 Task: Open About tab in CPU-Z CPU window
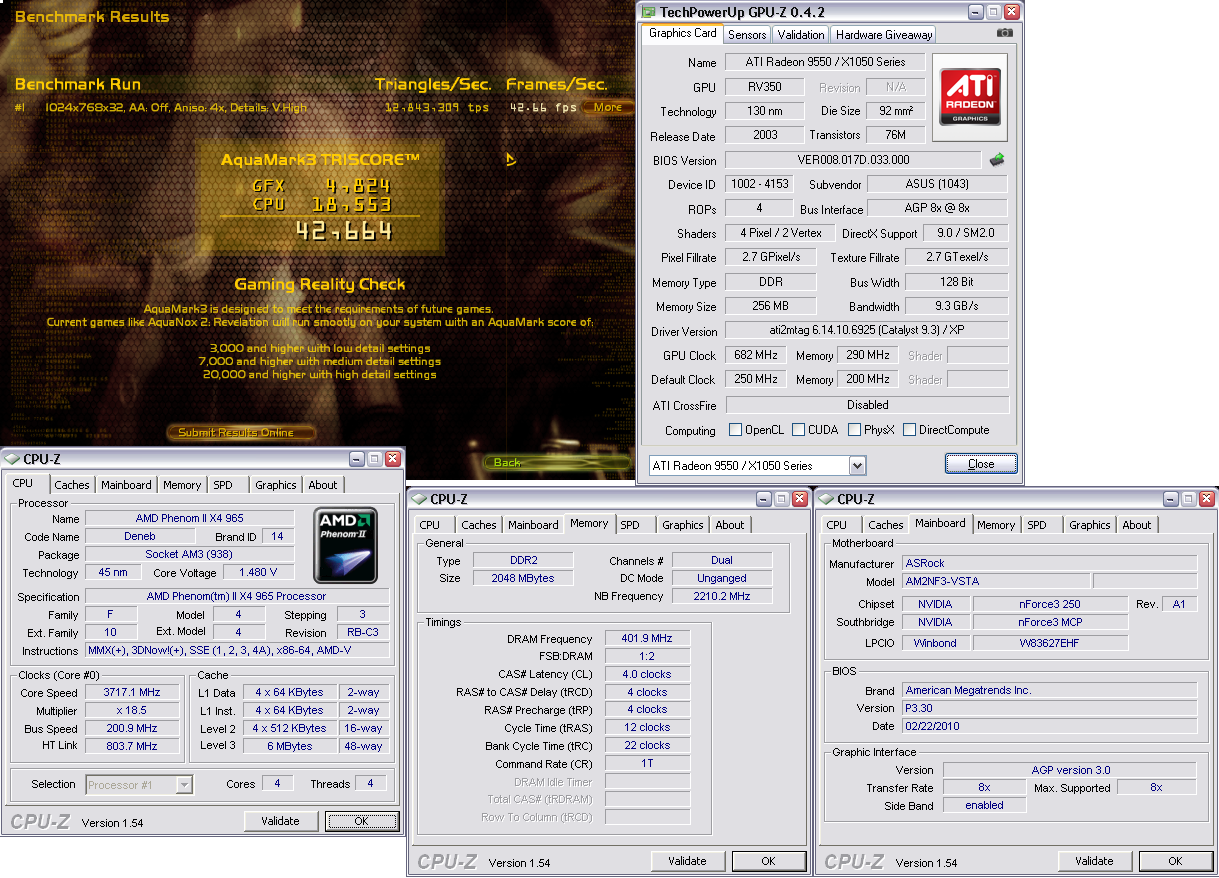(x=323, y=485)
